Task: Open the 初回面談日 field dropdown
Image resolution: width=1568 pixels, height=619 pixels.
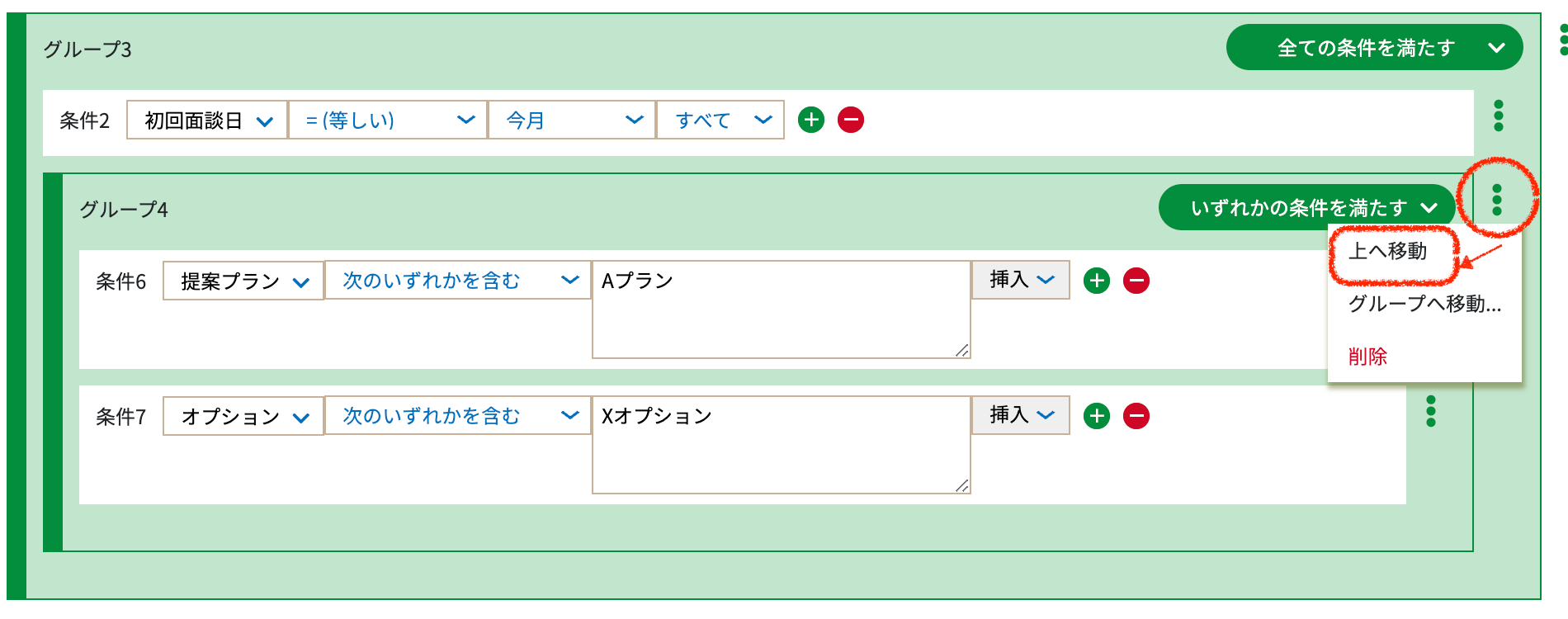Action: coord(207,120)
